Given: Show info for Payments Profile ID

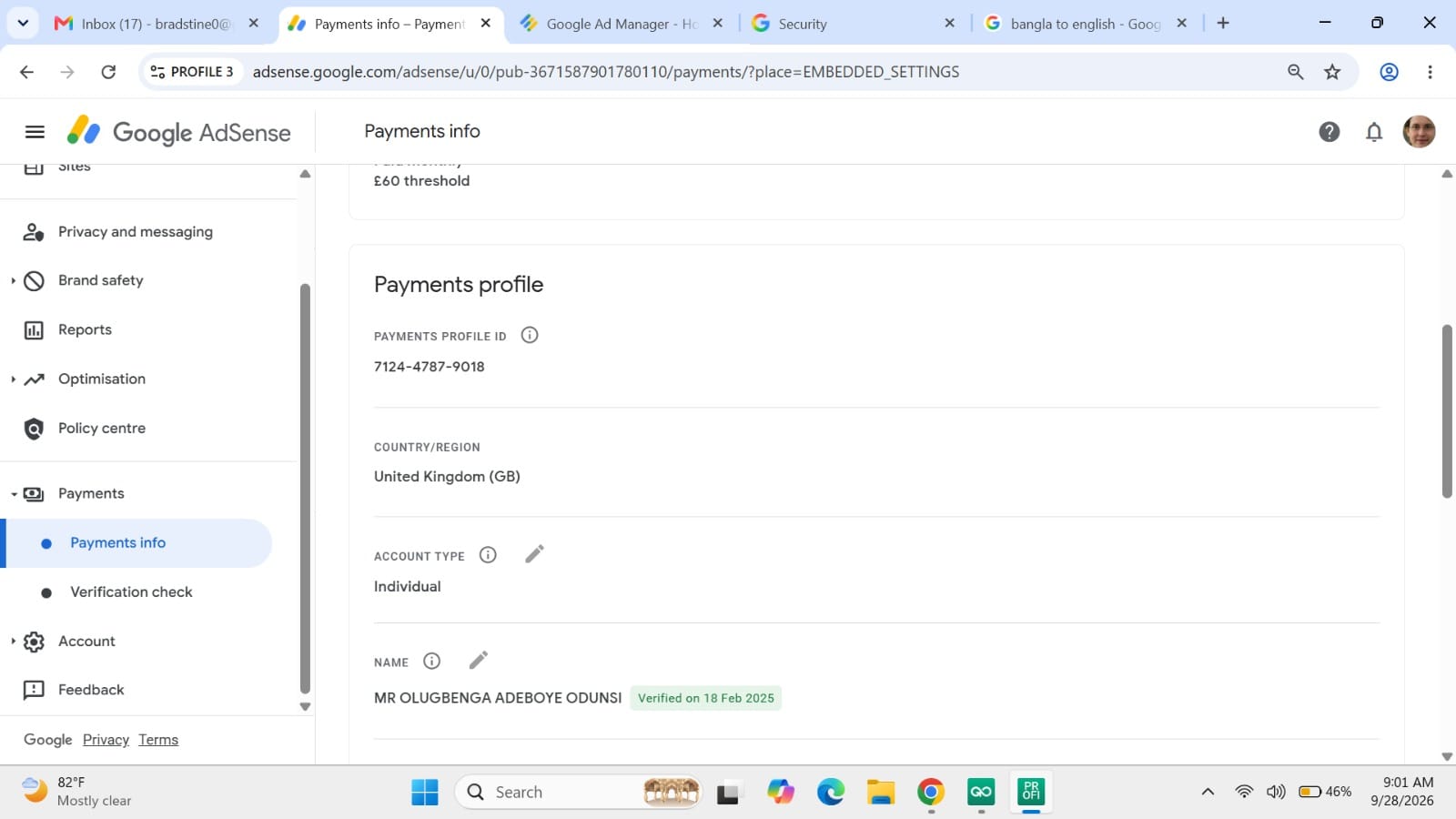Looking at the screenshot, I should tap(530, 335).
